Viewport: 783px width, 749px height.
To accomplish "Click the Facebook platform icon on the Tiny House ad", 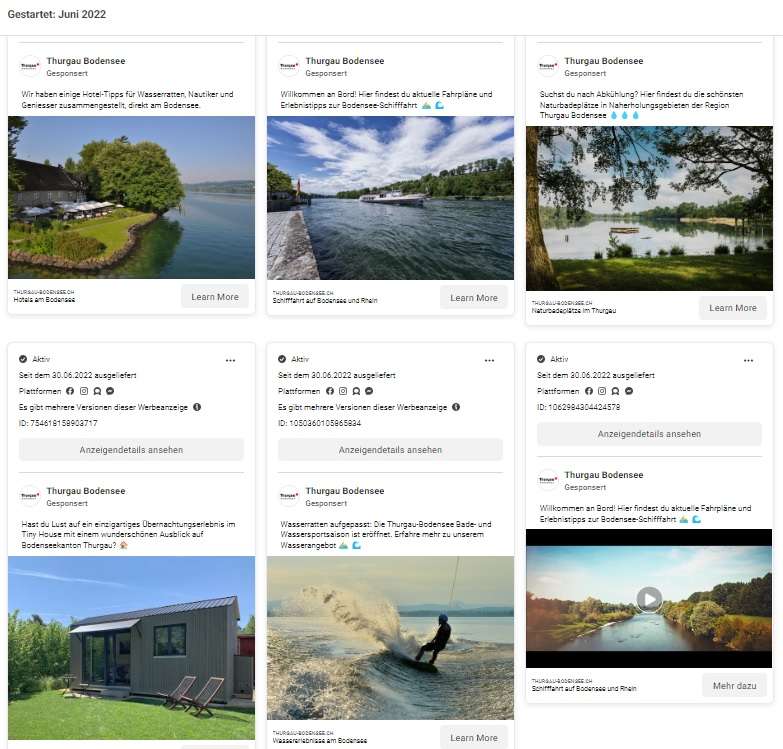I will pyautogui.click(x=70, y=391).
